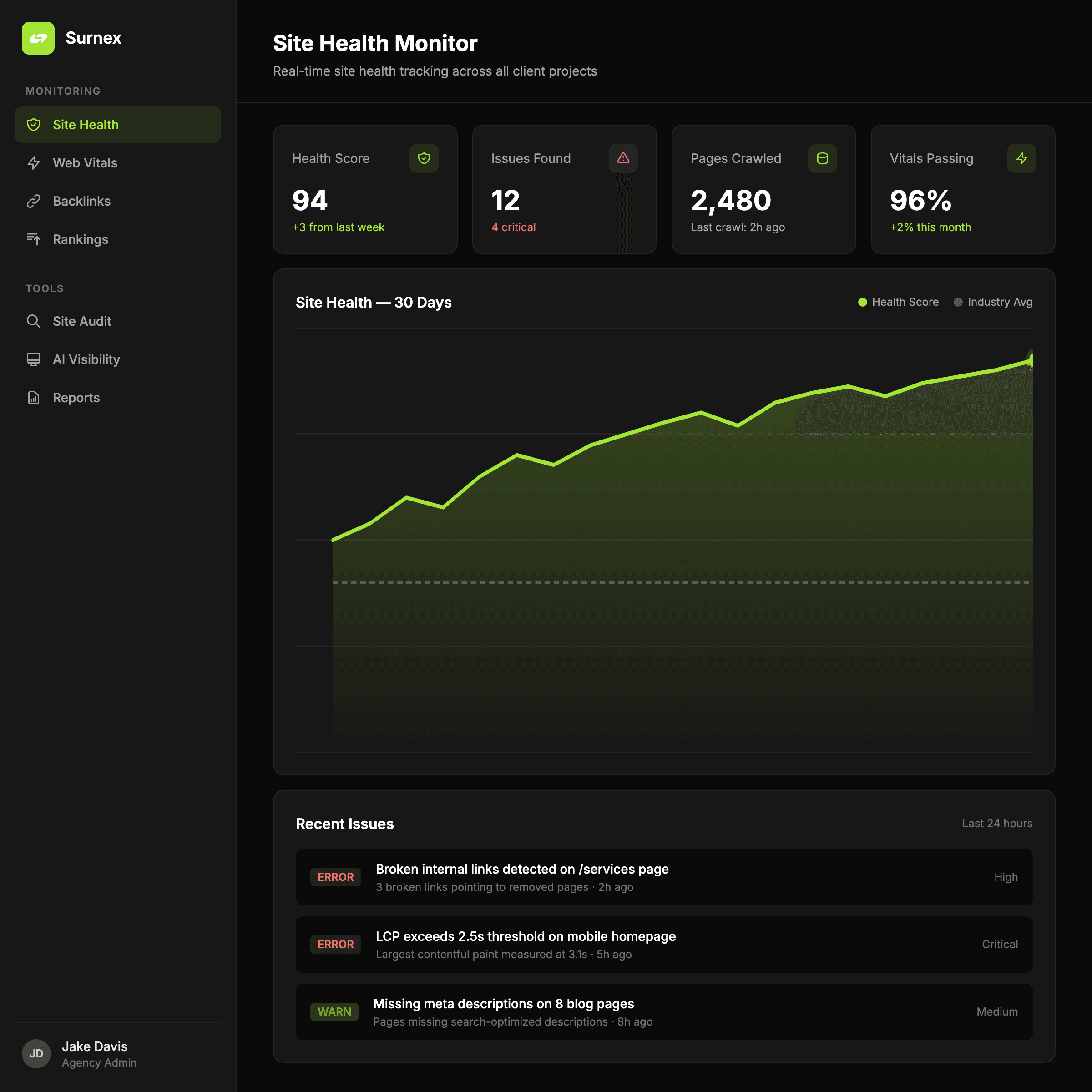Click the Site Audit magnifier icon

point(34,321)
